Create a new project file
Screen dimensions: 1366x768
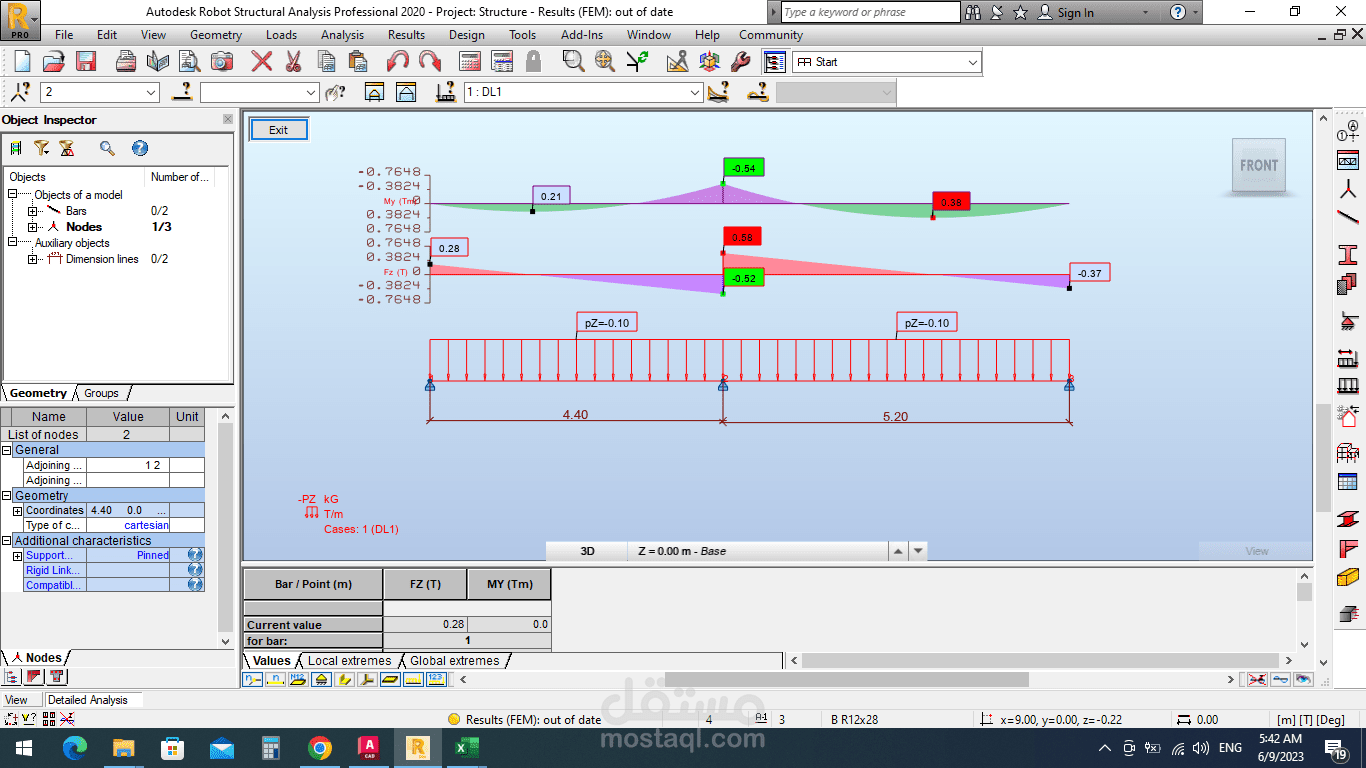click(23, 61)
